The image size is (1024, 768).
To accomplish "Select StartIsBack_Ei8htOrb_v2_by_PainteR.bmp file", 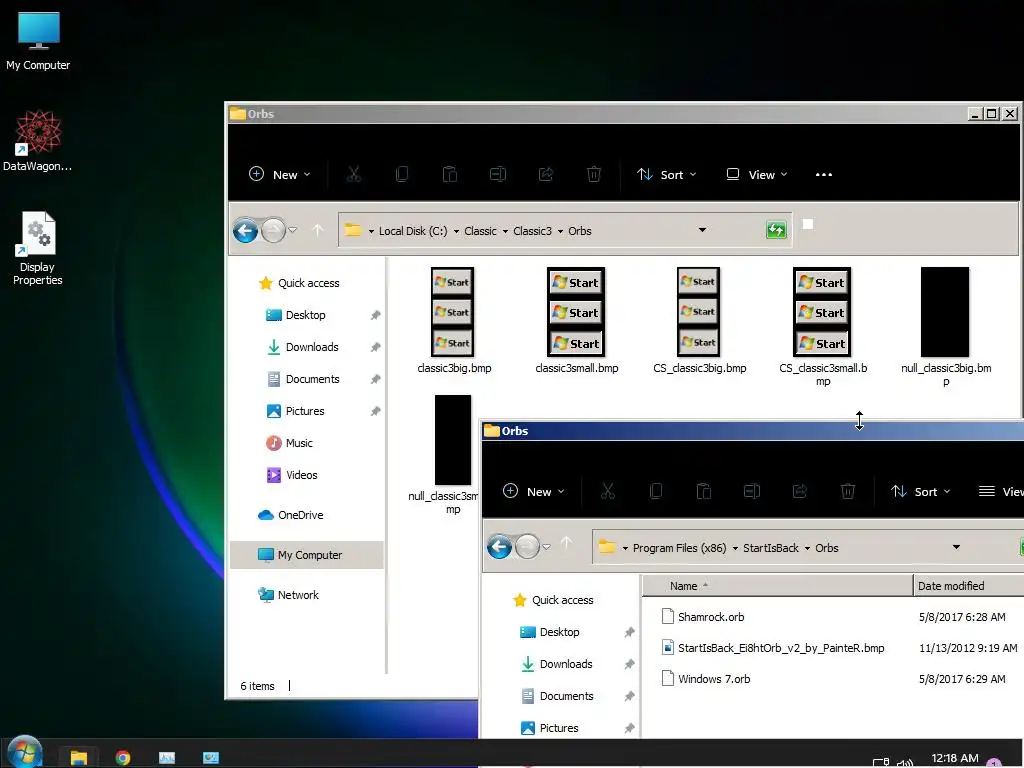I will [773, 648].
